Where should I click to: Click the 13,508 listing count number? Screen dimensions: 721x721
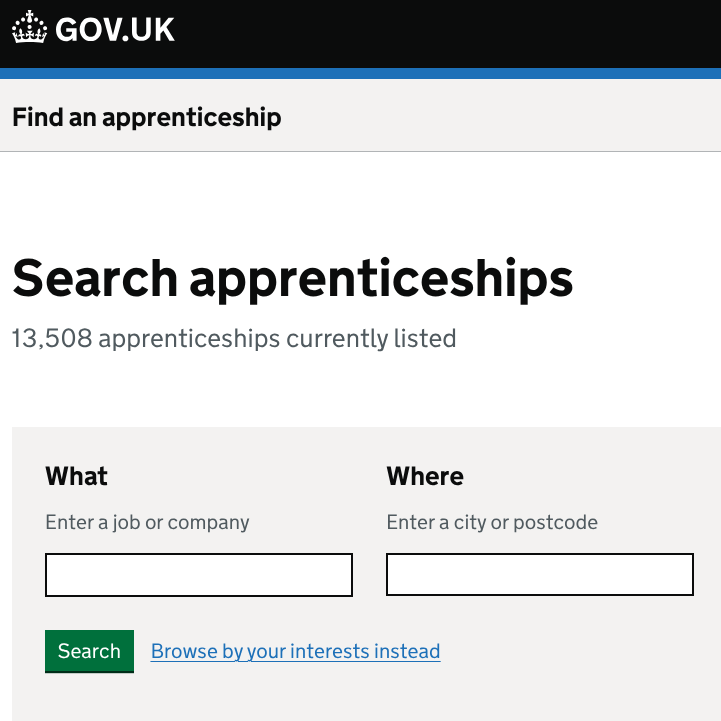coord(52,339)
